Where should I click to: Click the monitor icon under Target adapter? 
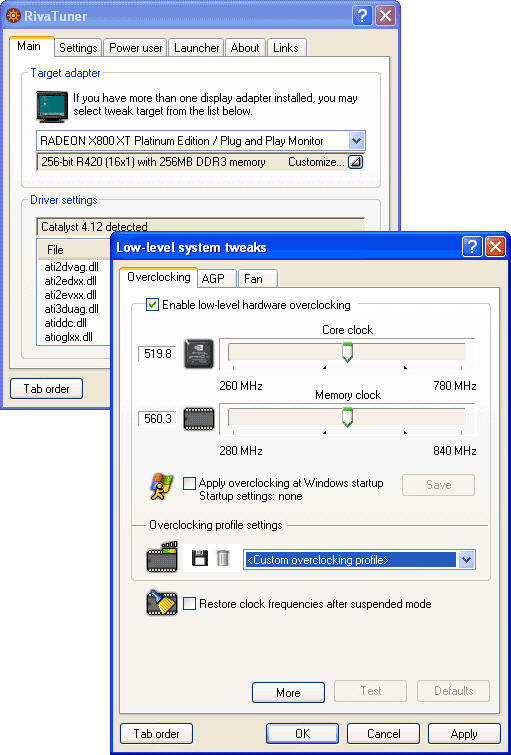(52, 106)
